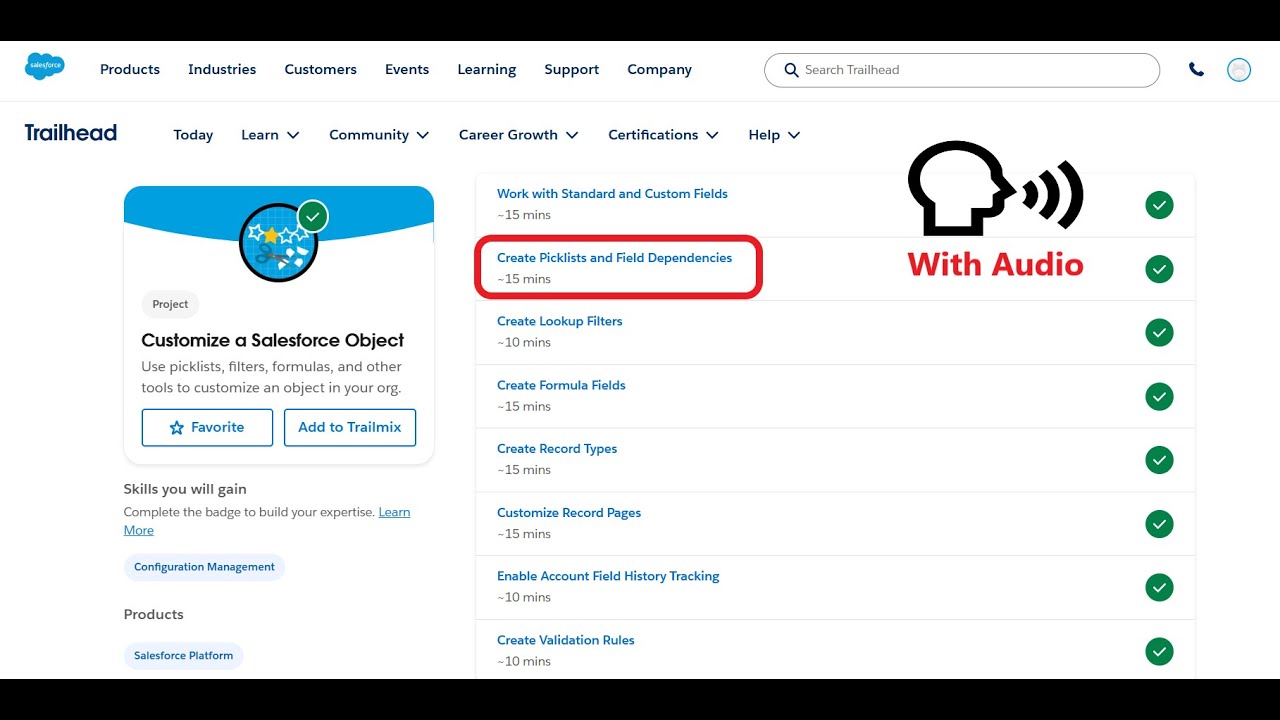
Task: Open the Create Lookup Filters step
Action: [560, 321]
